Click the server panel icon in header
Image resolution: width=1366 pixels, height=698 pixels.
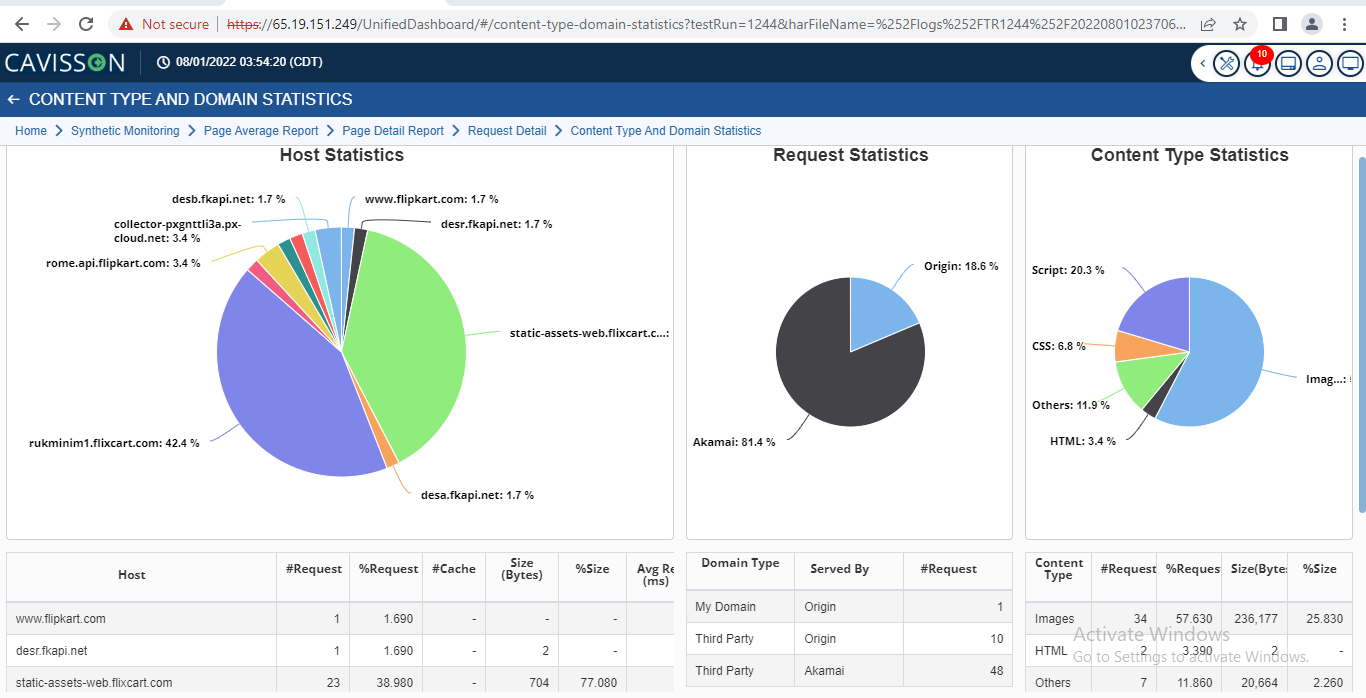[x=1288, y=63]
